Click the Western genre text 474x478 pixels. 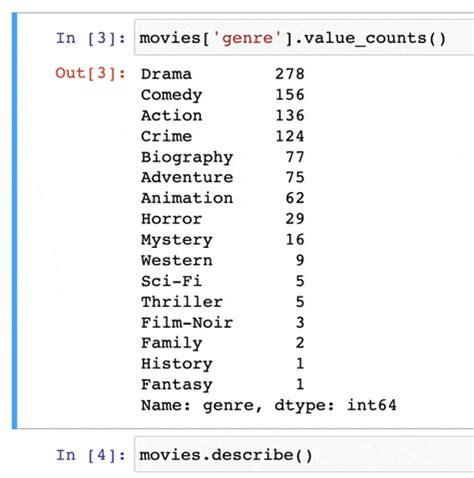176,260
